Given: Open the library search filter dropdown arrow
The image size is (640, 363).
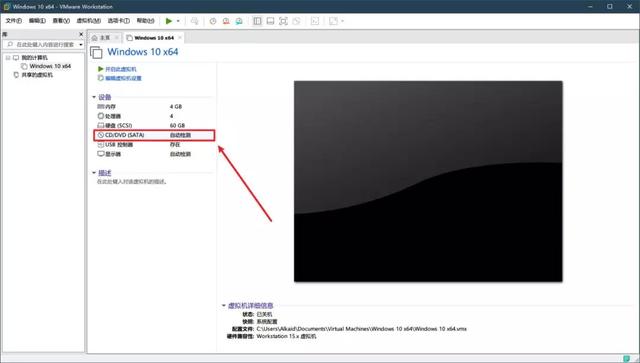Looking at the screenshot, I should click(81, 44).
